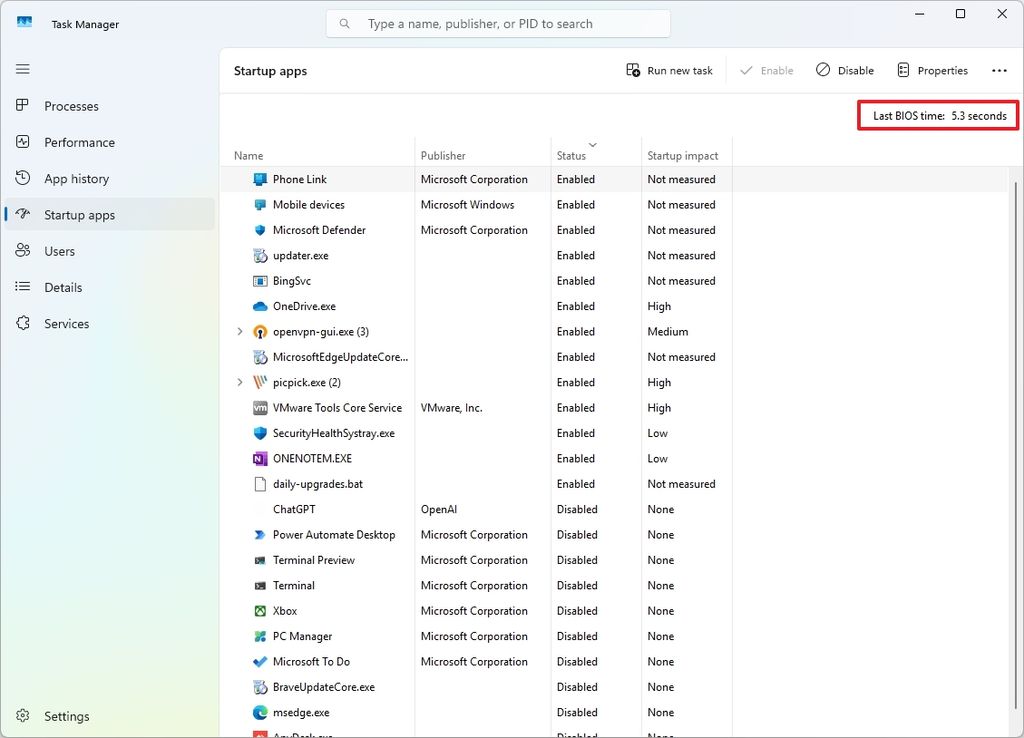Click the Enable button

[x=767, y=71]
